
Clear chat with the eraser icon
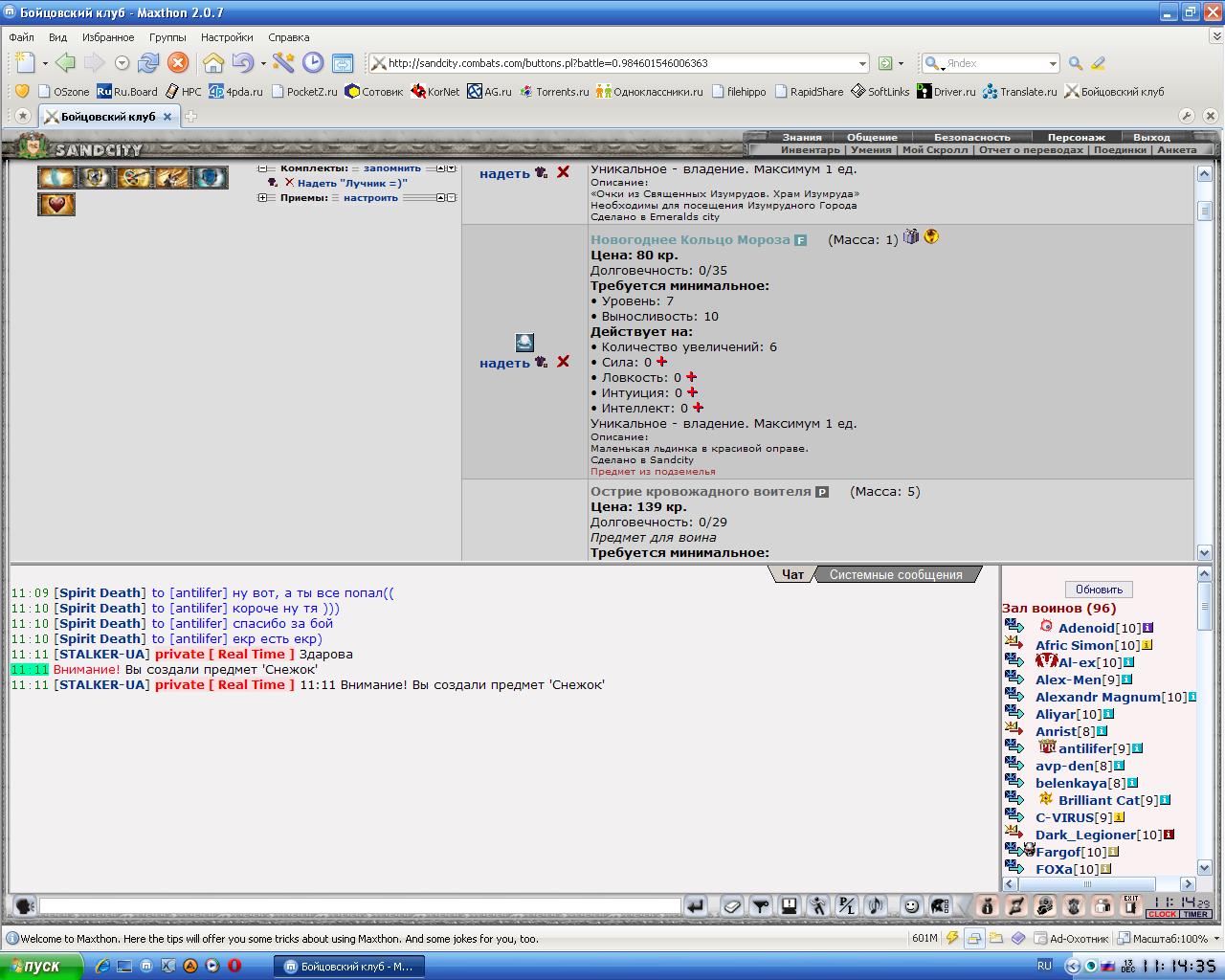[x=732, y=905]
